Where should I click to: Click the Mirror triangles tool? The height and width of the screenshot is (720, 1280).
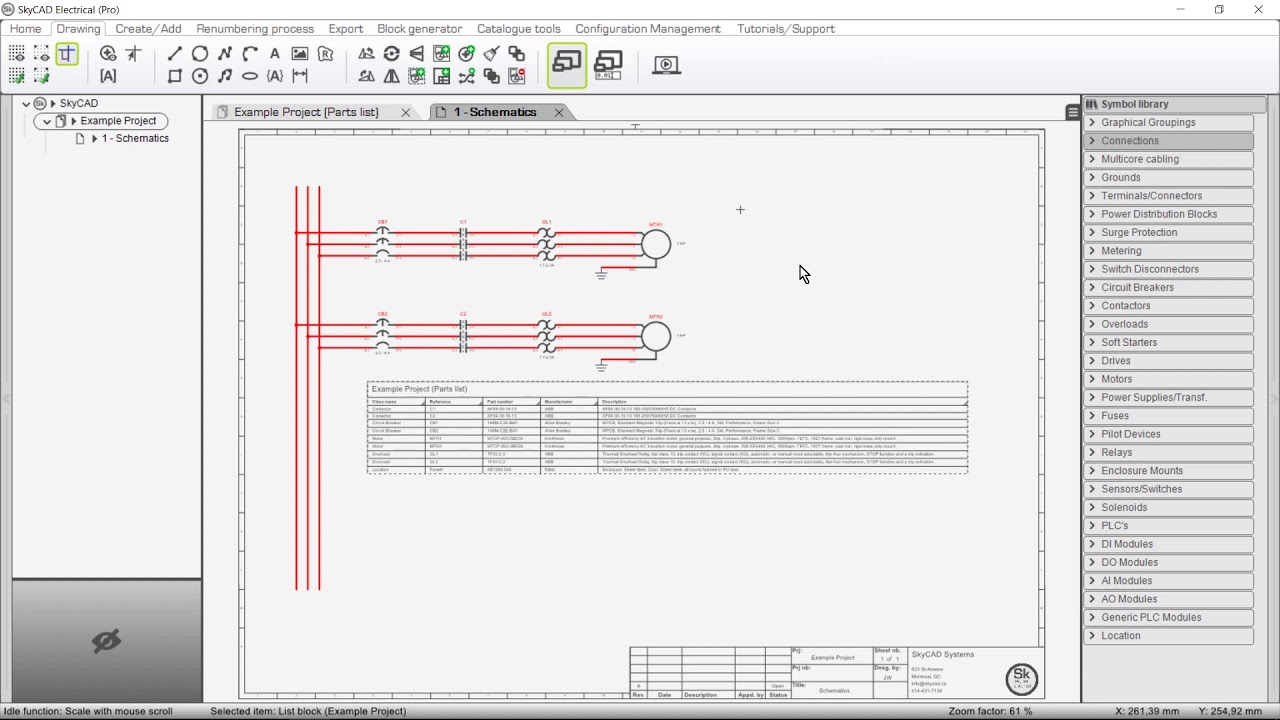point(392,76)
